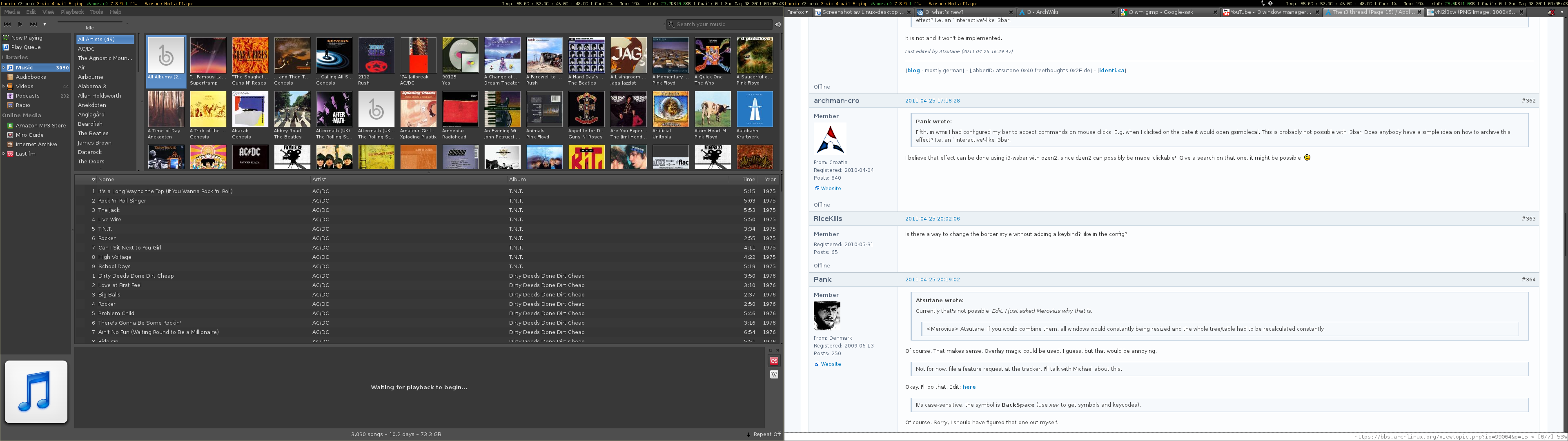Select the 'Autobahn' Kraftwerk album cover
Image resolution: width=1568 pixels, height=441 pixels.
(x=755, y=110)
